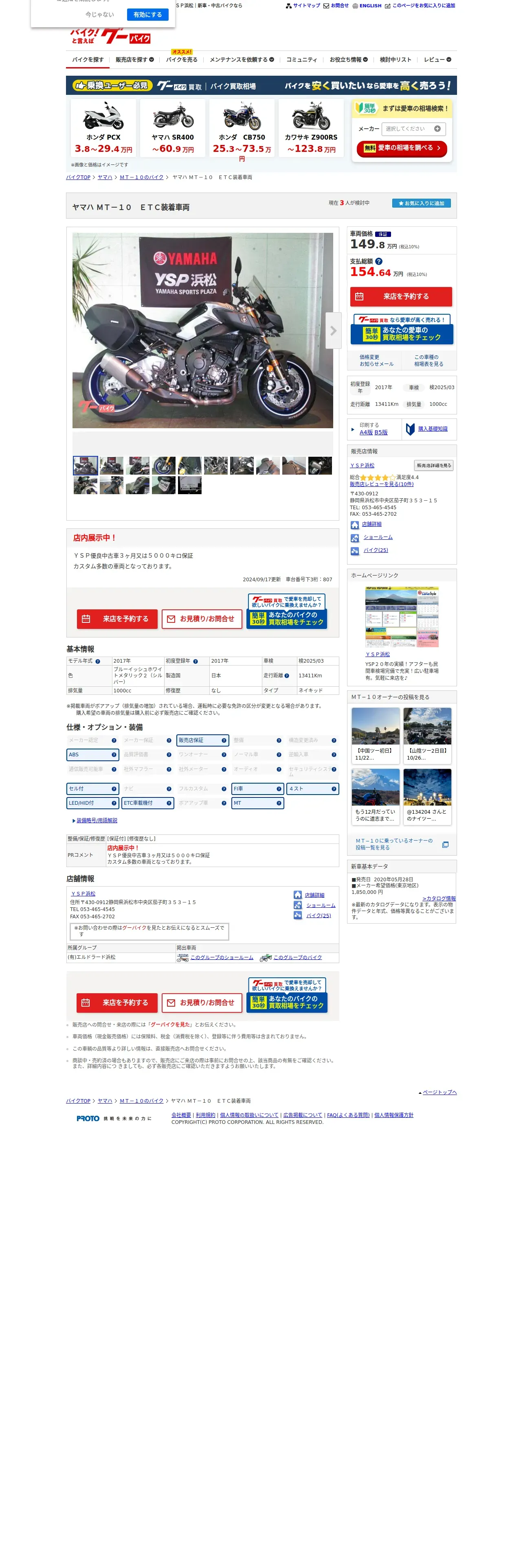
Task: Jump up with the ページトップへ link
Action: pos(439,1092)
